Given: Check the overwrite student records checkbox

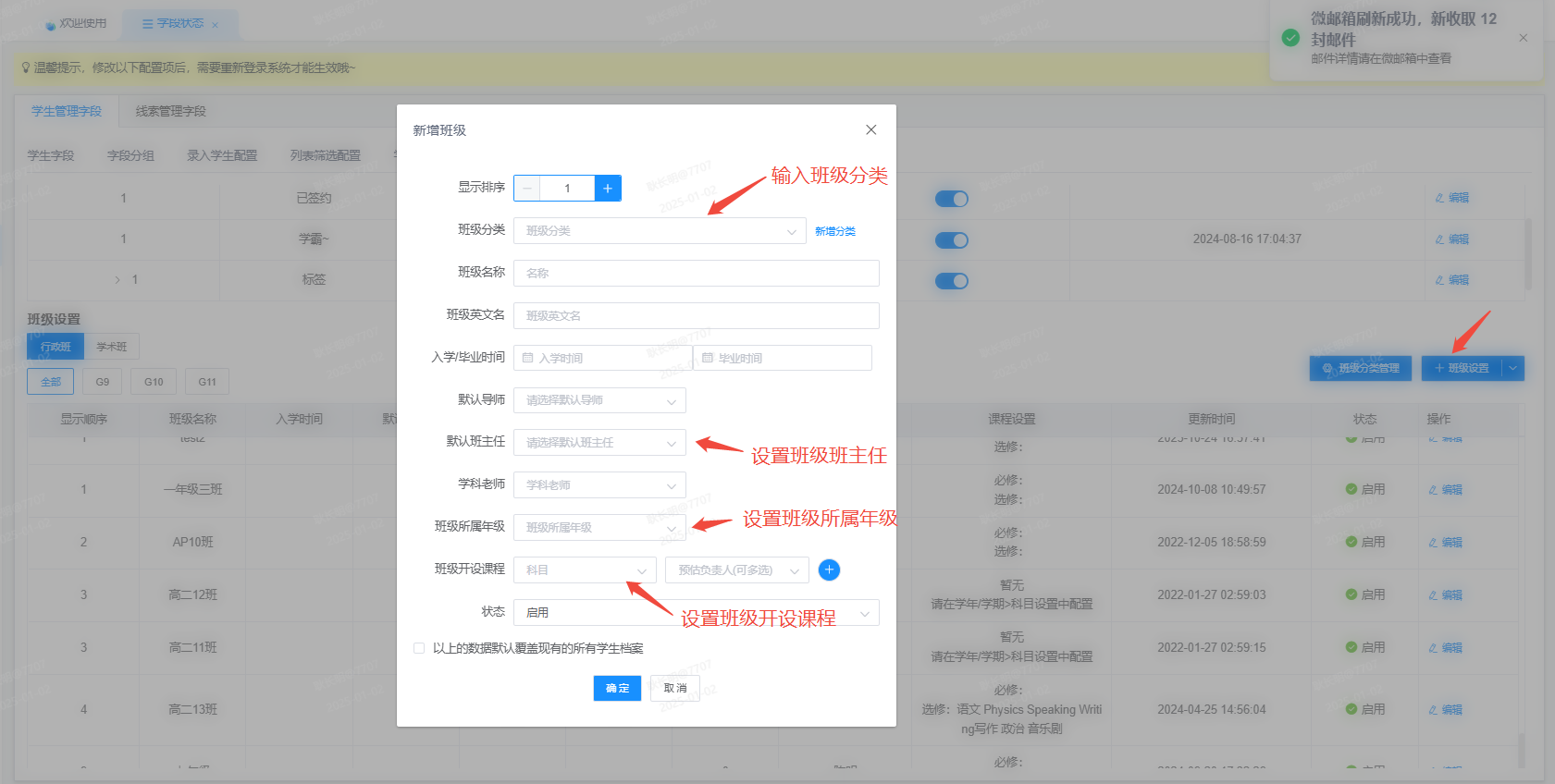Looking at the screenshot, I should pos(419,648).
